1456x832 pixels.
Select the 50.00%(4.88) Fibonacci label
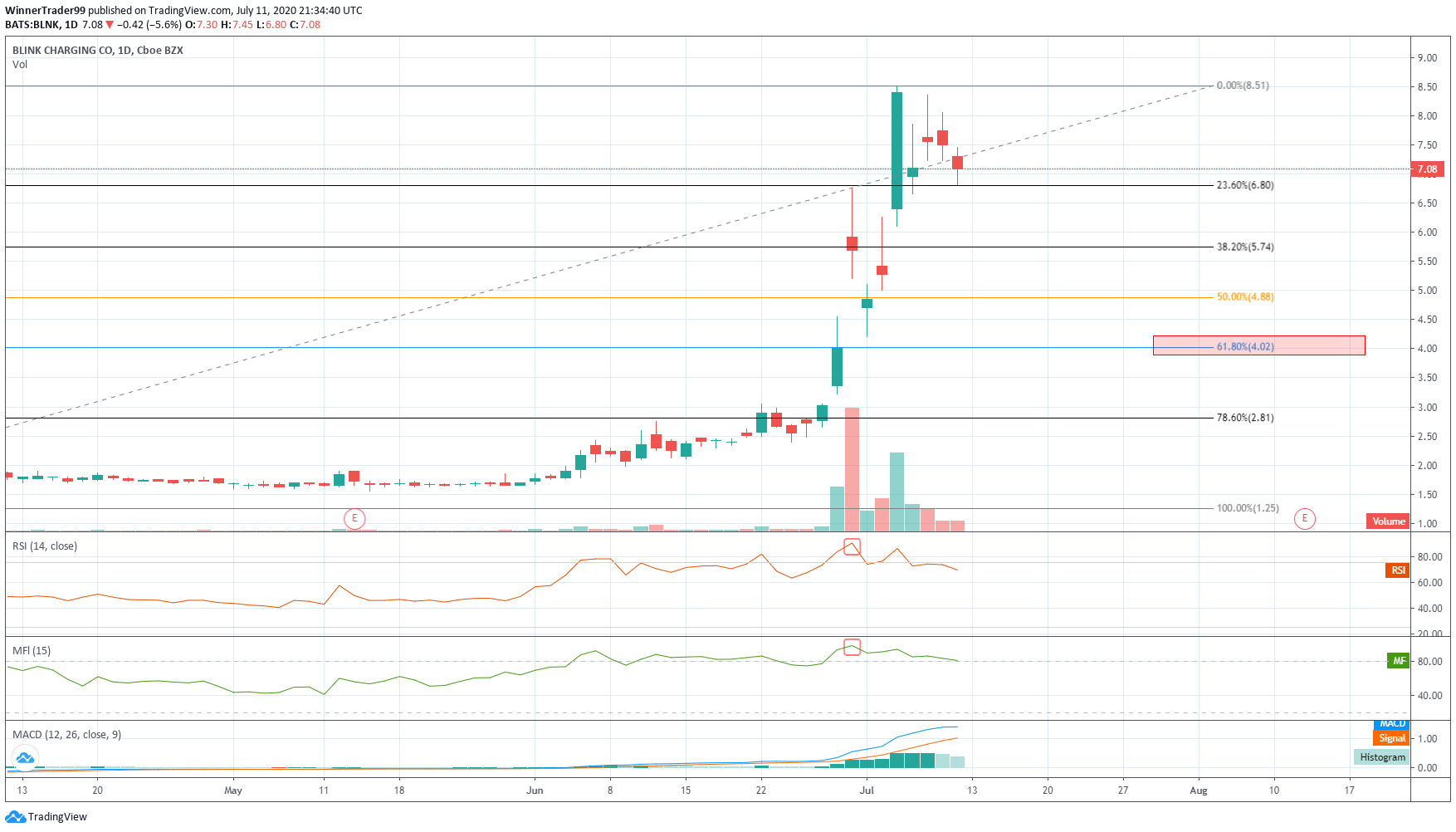pos(1245,296)
